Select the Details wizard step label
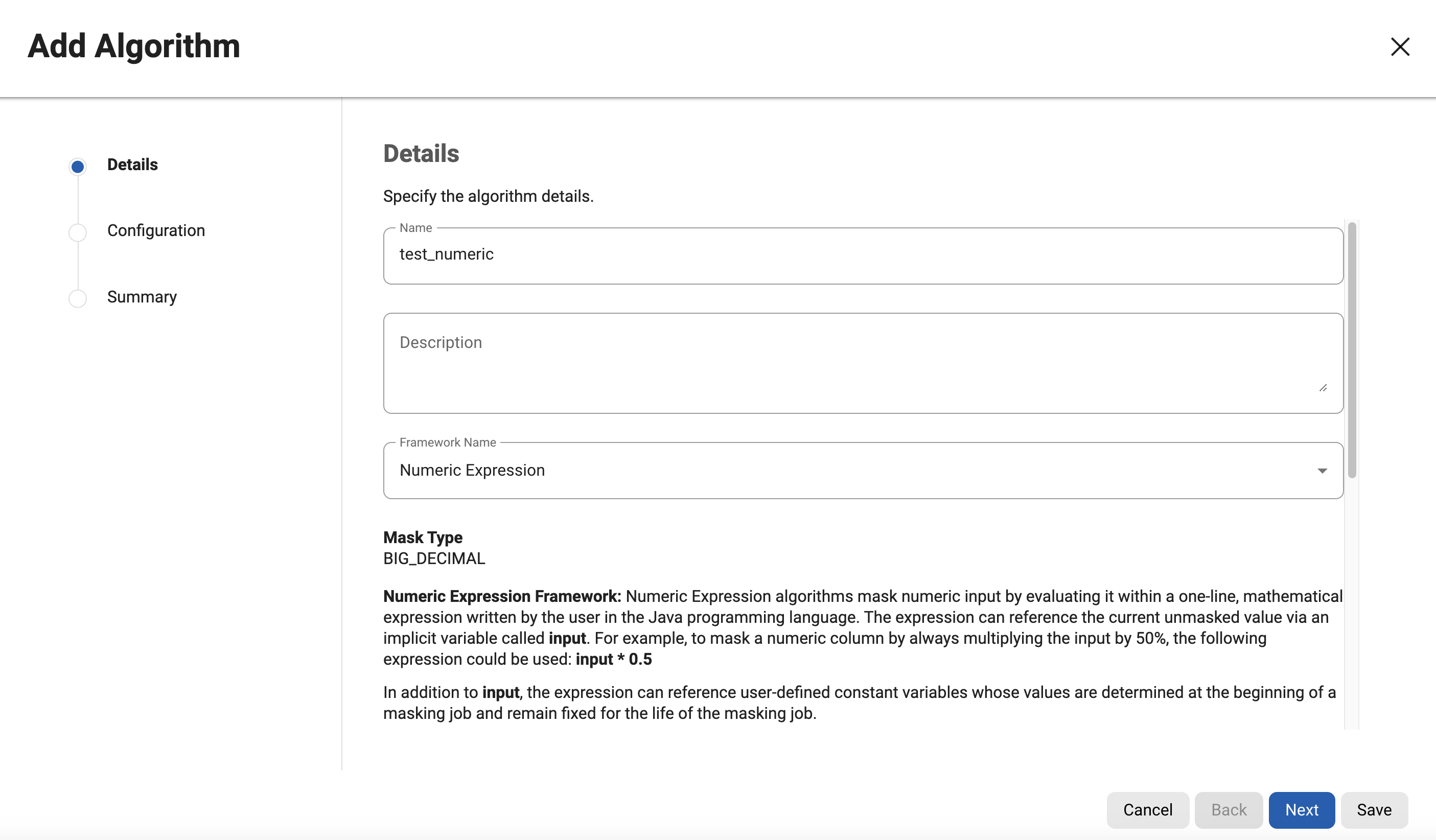This screenshot has height=840, width=1436. [132, 165]
